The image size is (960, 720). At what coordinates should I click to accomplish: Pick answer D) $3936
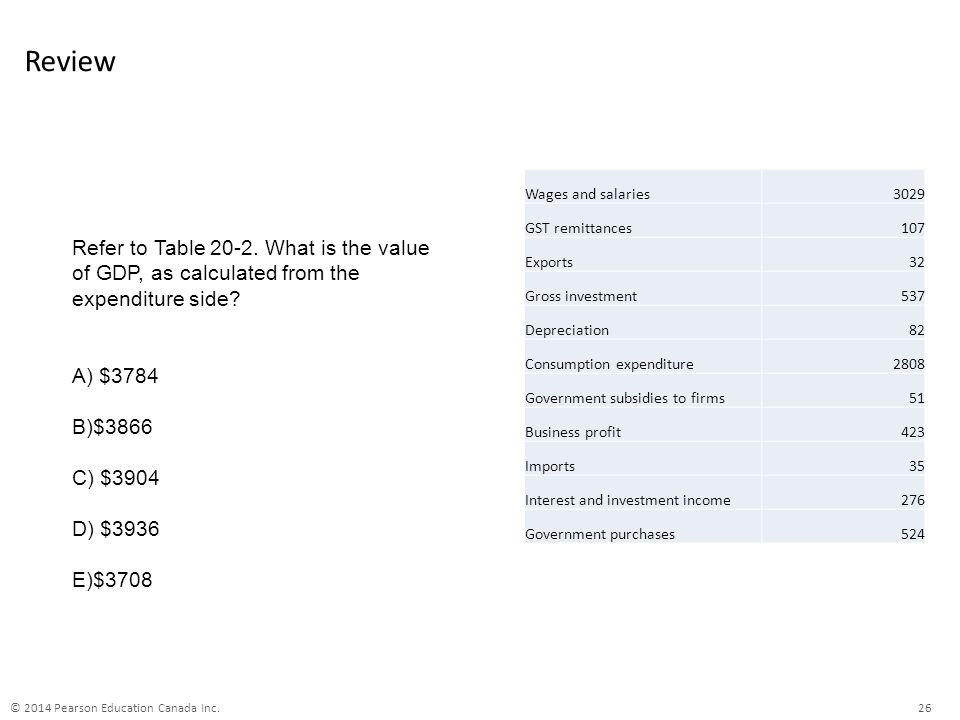(116, 529)
